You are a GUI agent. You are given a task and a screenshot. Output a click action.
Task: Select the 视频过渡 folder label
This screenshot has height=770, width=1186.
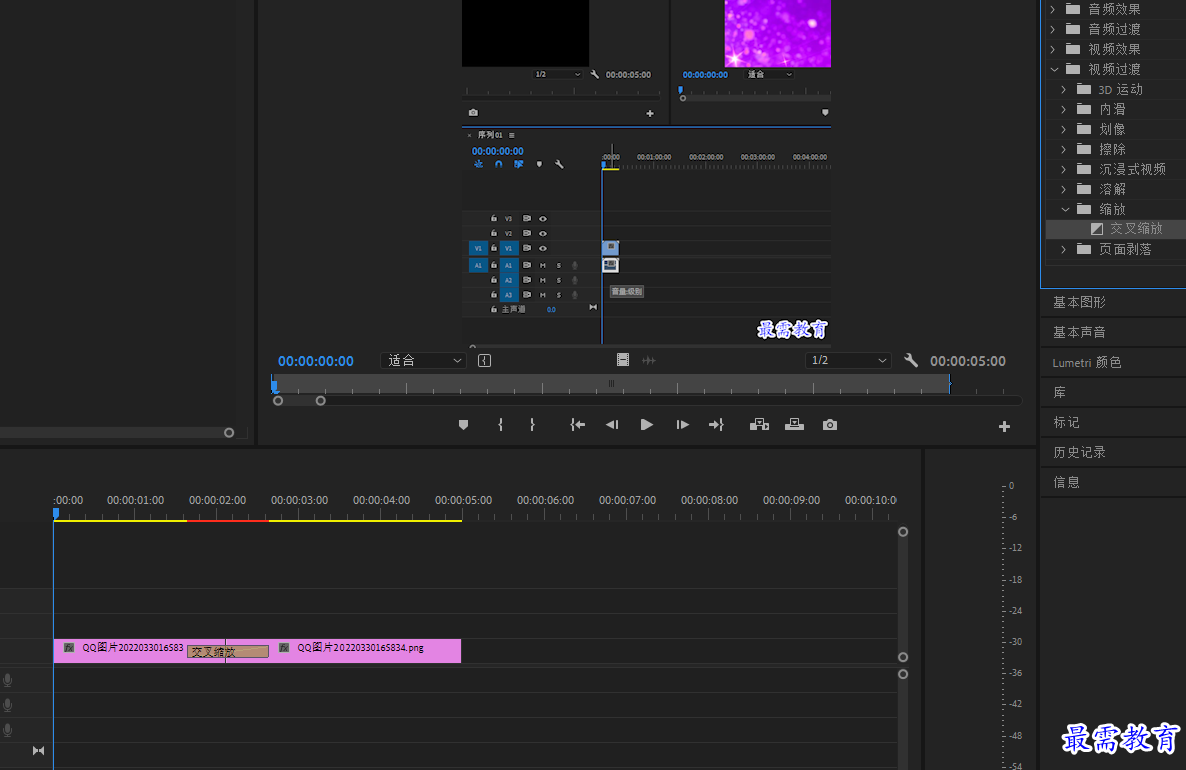(x=1114, y=69)
